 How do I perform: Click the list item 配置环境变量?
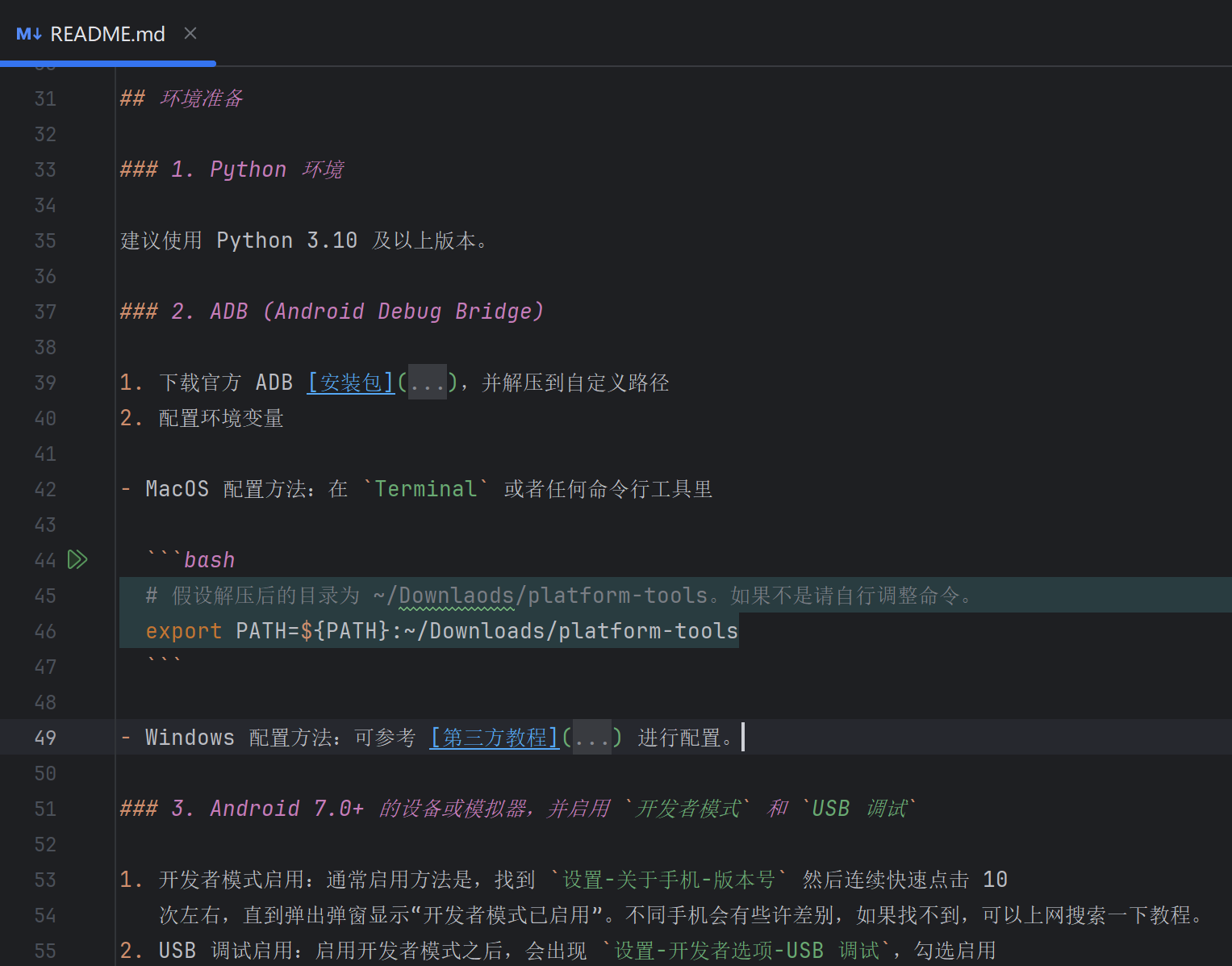(221, 418)
